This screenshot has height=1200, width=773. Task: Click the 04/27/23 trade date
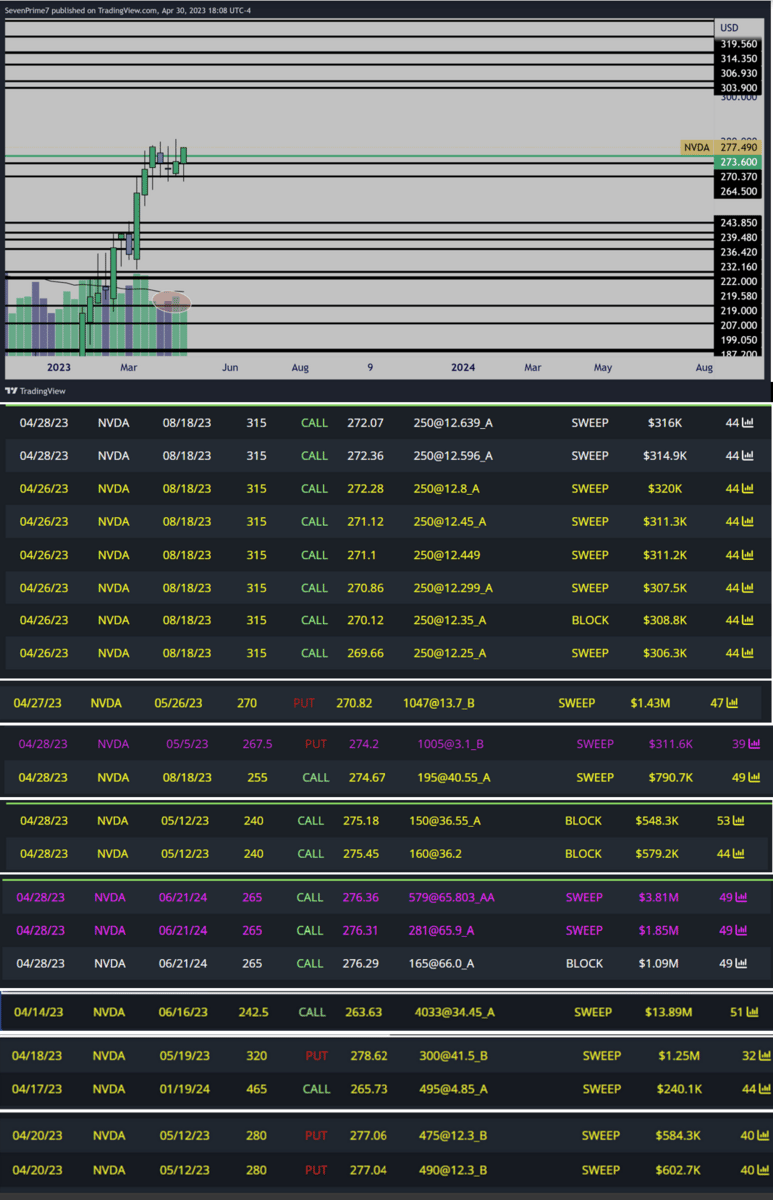tap(38, 703)
